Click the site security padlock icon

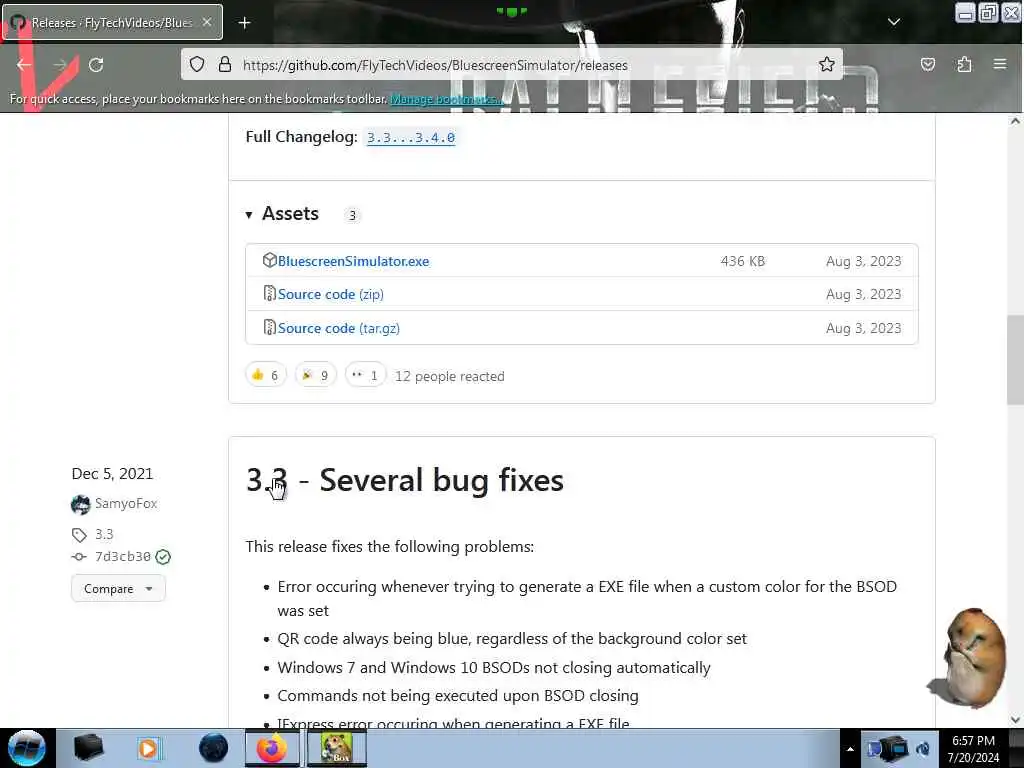pyautogui.click(x=225, y=64)
